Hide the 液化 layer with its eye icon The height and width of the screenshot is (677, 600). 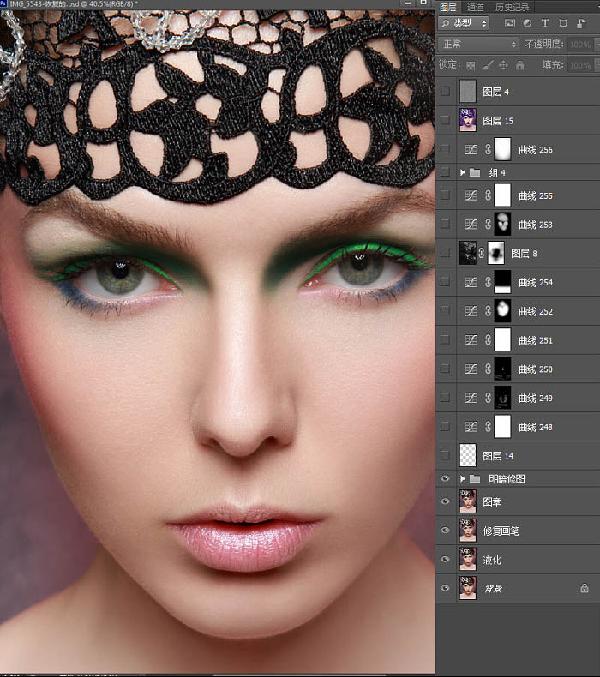tap(445, 559)
